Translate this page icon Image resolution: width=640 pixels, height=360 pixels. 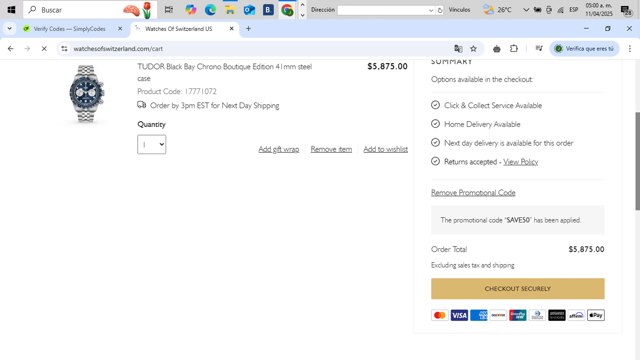[458, 49]
